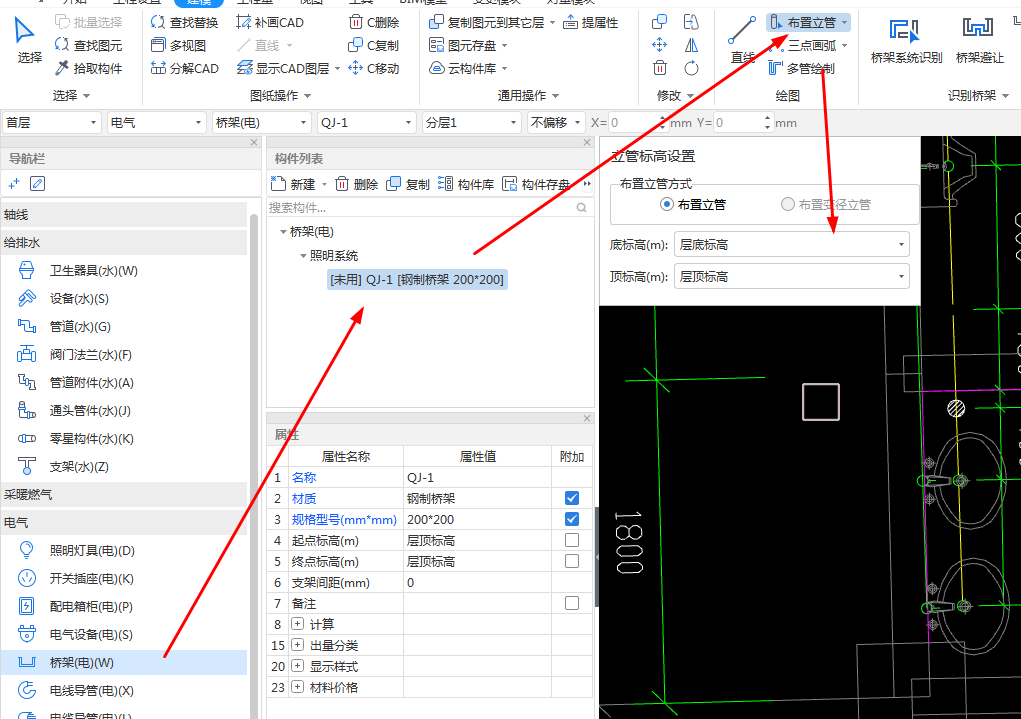Select 电线导管(电)(X) in navigation

[x=124, y=690]
